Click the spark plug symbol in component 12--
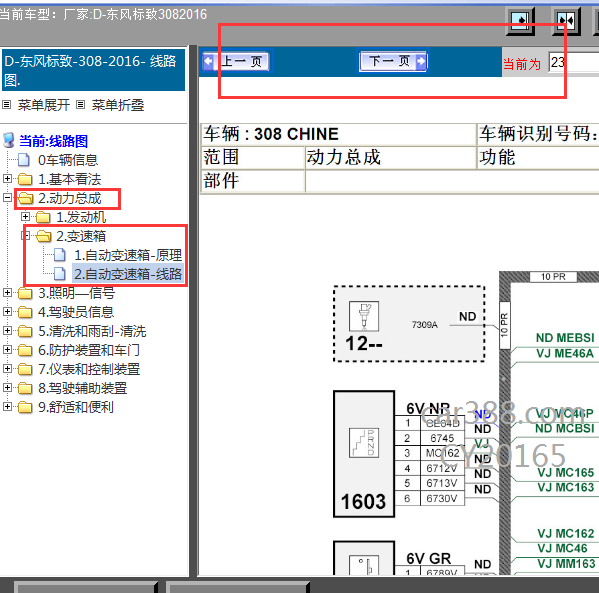Image resolution: width=599 pixels, height=593 pixels. click(364, 316)
